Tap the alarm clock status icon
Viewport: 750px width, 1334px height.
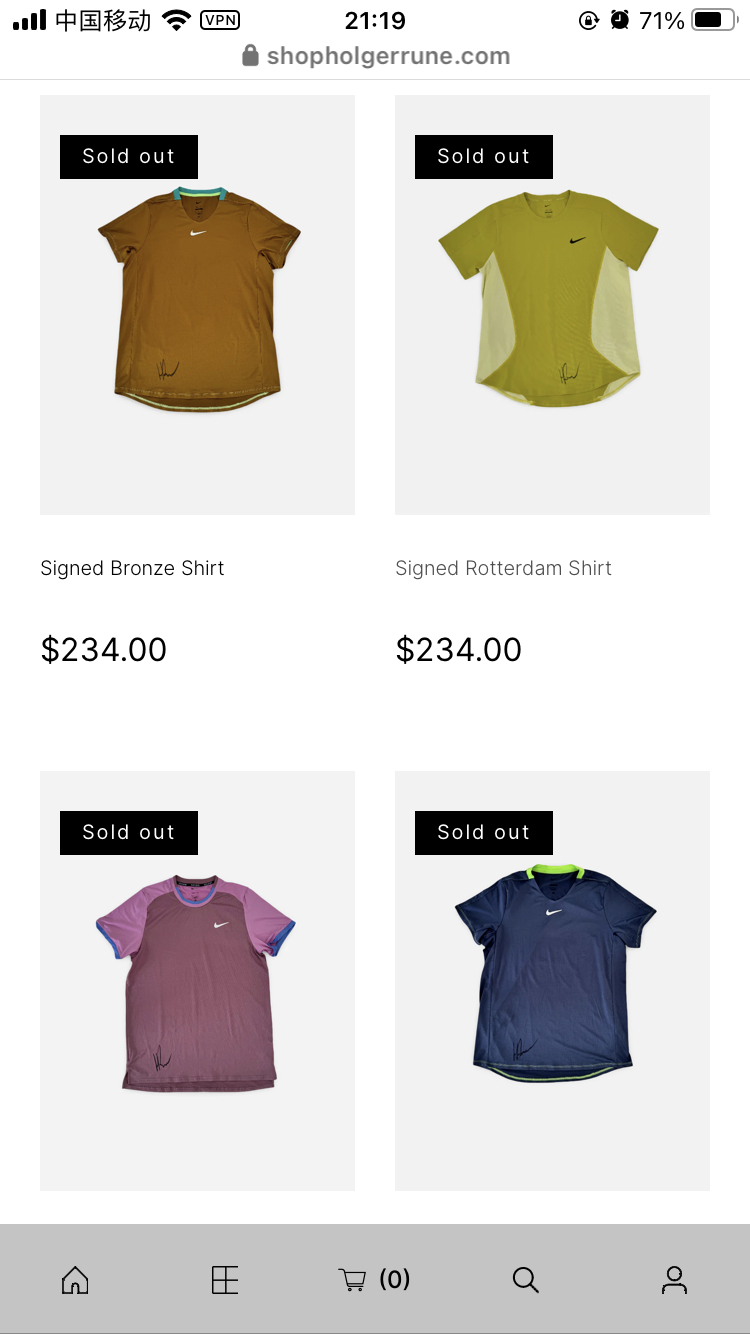coord(620,20)
